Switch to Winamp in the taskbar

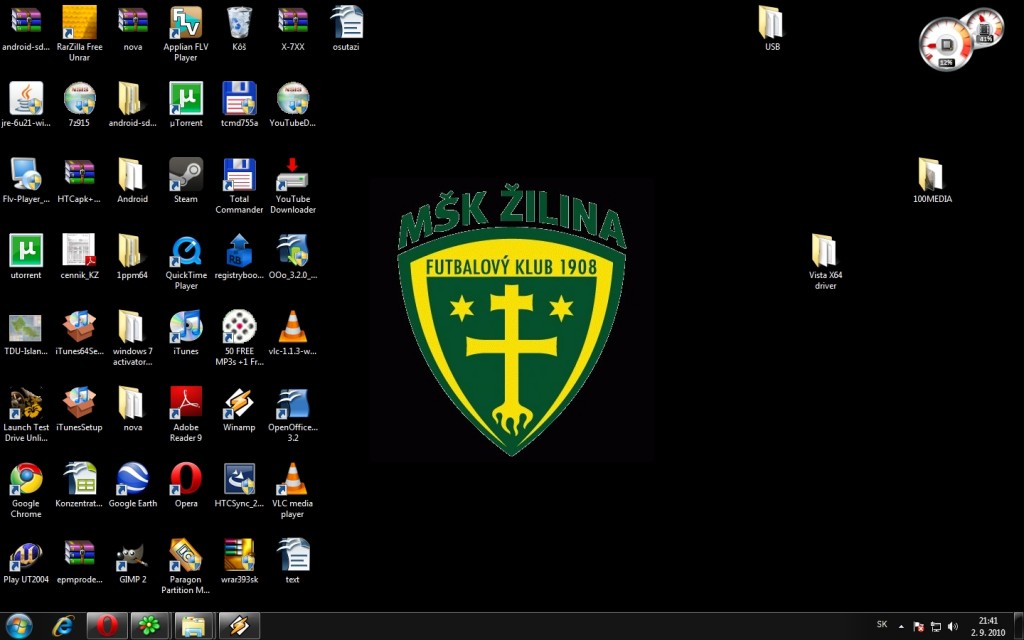[238, 626]
